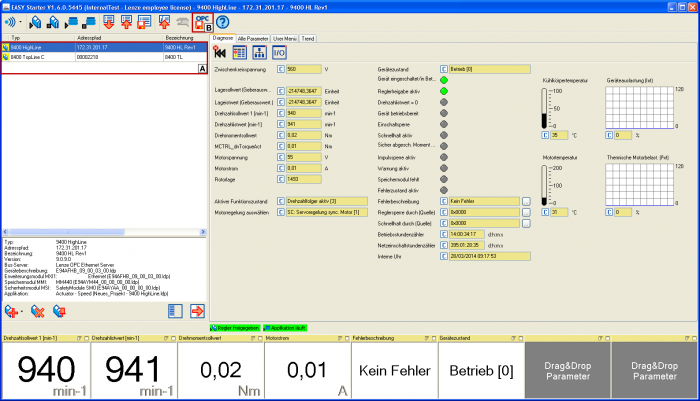Image resolution: width=700 pixels, height=401 pixels.
Task: Click the add device icon with red plus
Action: click(x=11, y=311)
